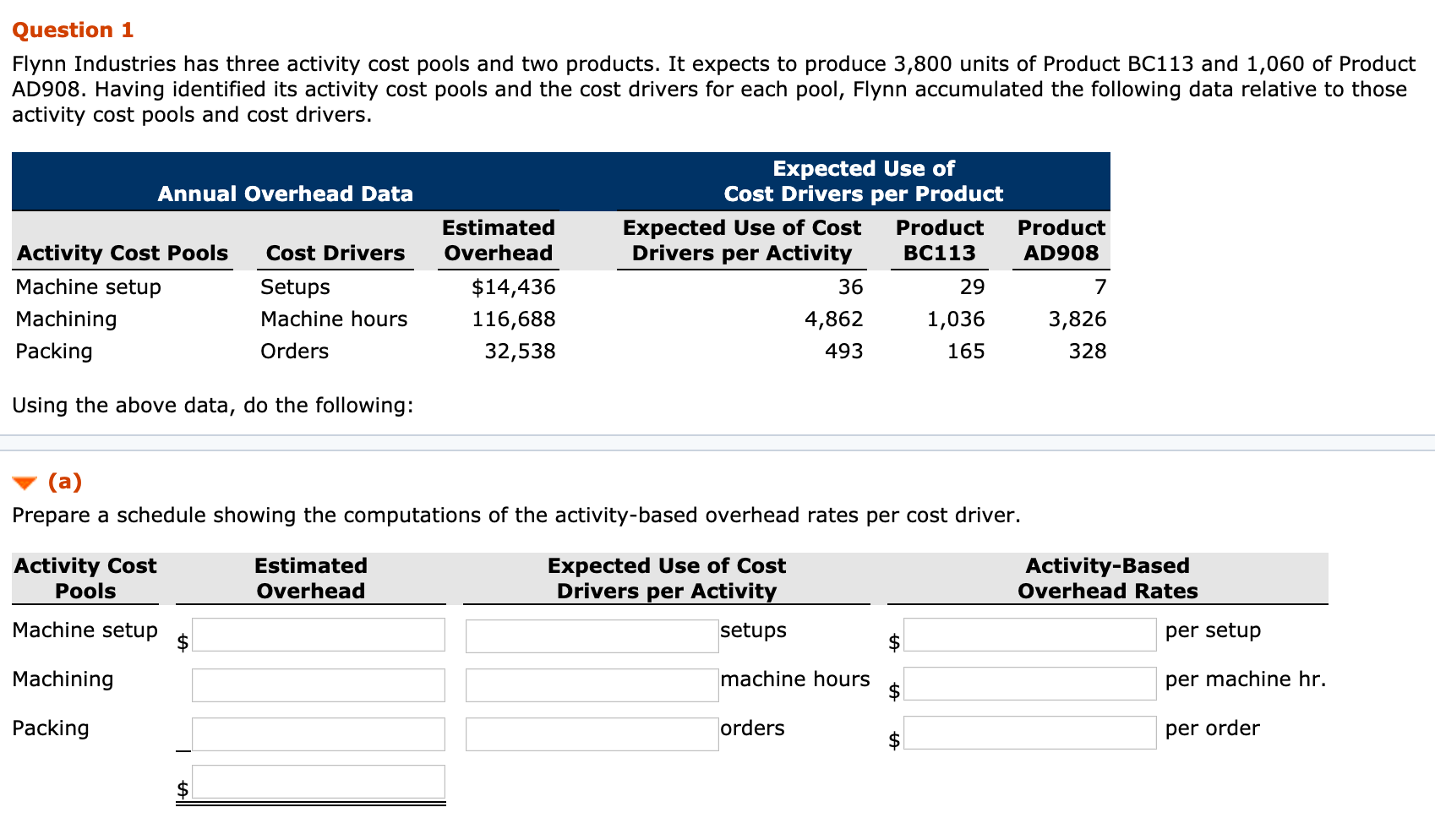Click the '165' value under Product BC113
Screen dimensions: 1435x840
966,352
